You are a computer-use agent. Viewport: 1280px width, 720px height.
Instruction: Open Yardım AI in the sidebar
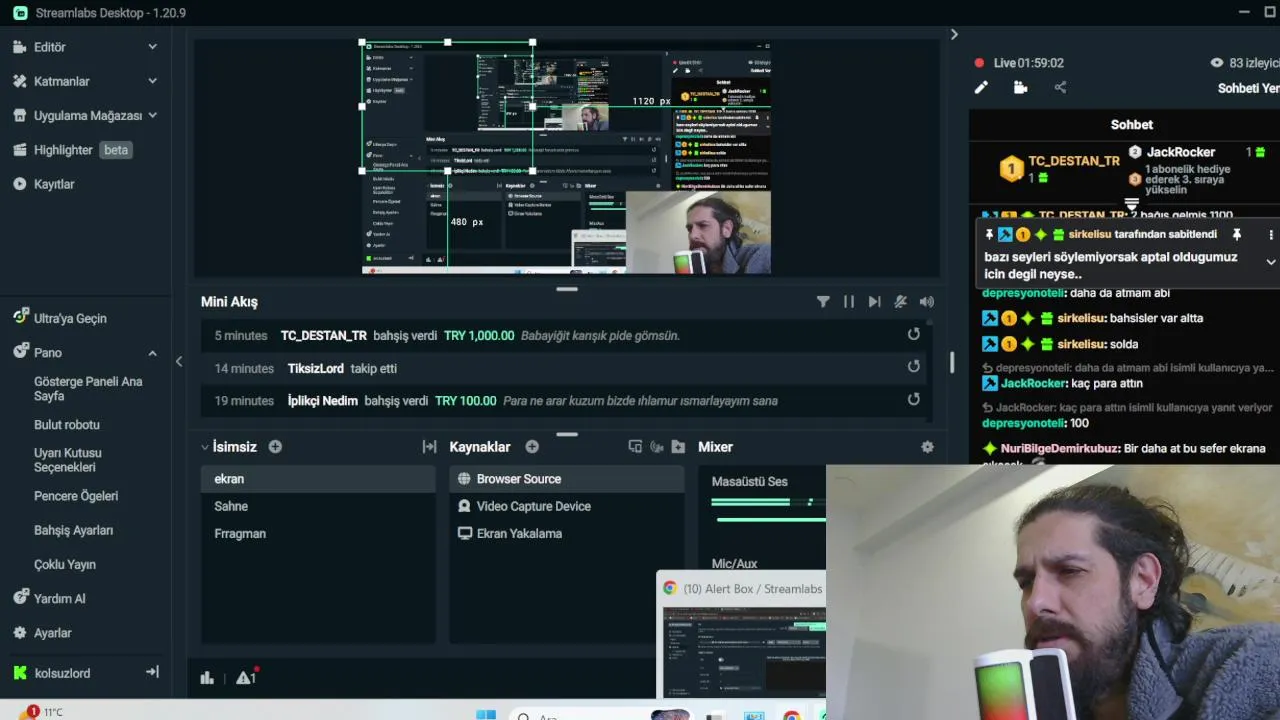point(59,598)
